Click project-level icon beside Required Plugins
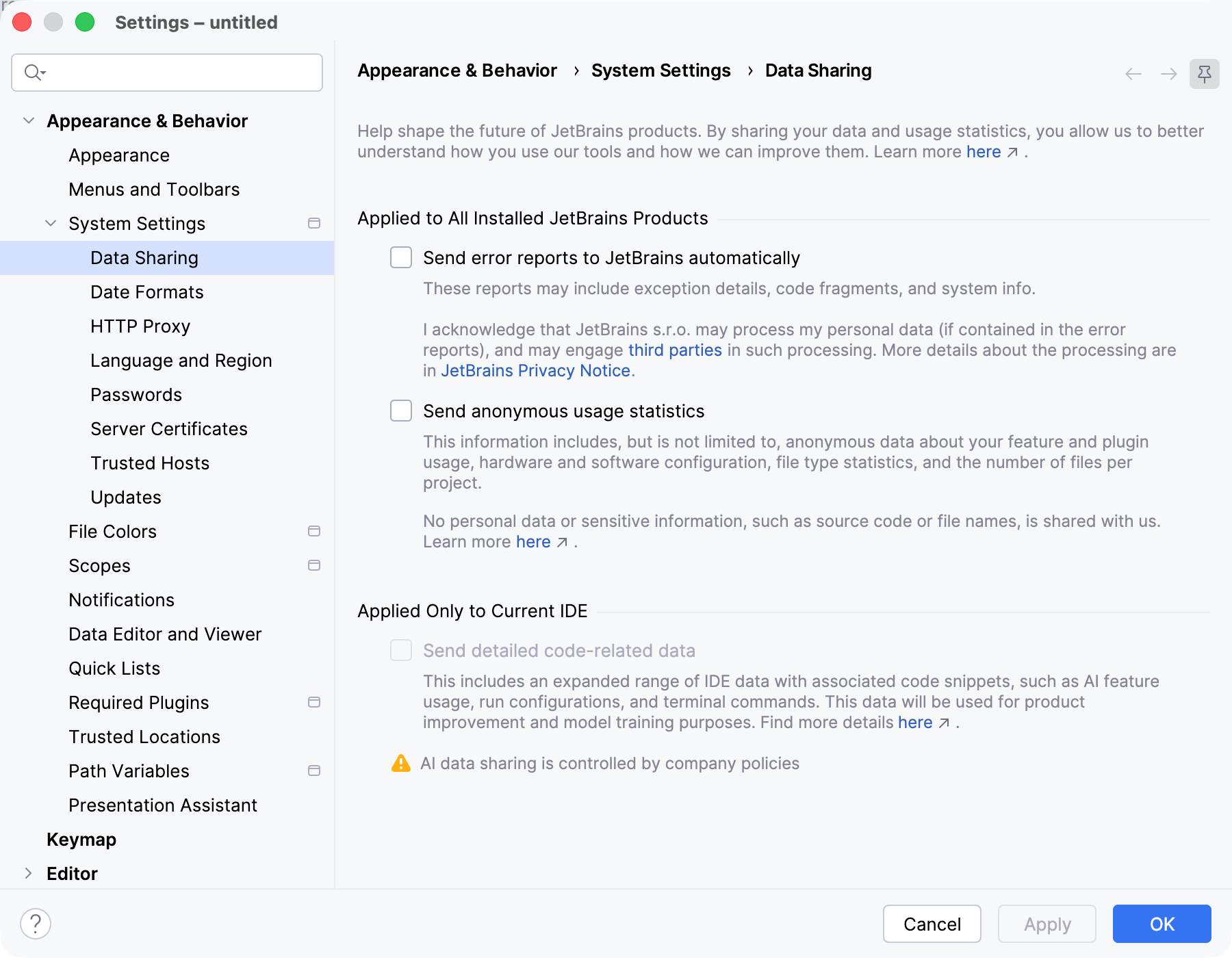 pyautogui.click(x=314, y=702)
